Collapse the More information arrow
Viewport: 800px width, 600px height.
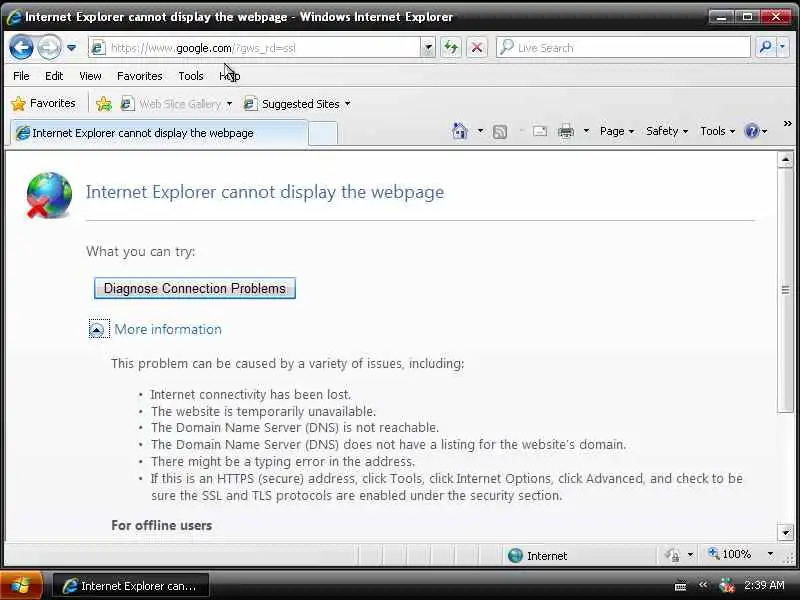point(96,330)
